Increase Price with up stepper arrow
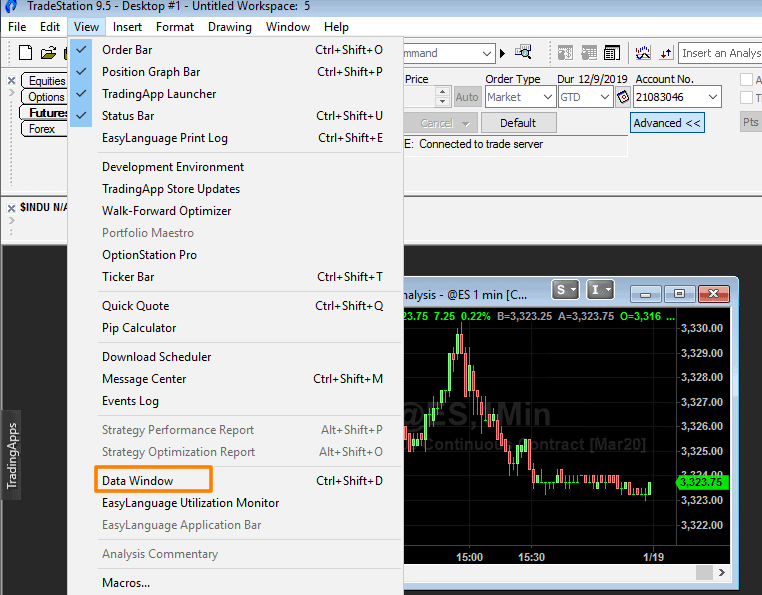The image size is (762, 595). point(442,92)
